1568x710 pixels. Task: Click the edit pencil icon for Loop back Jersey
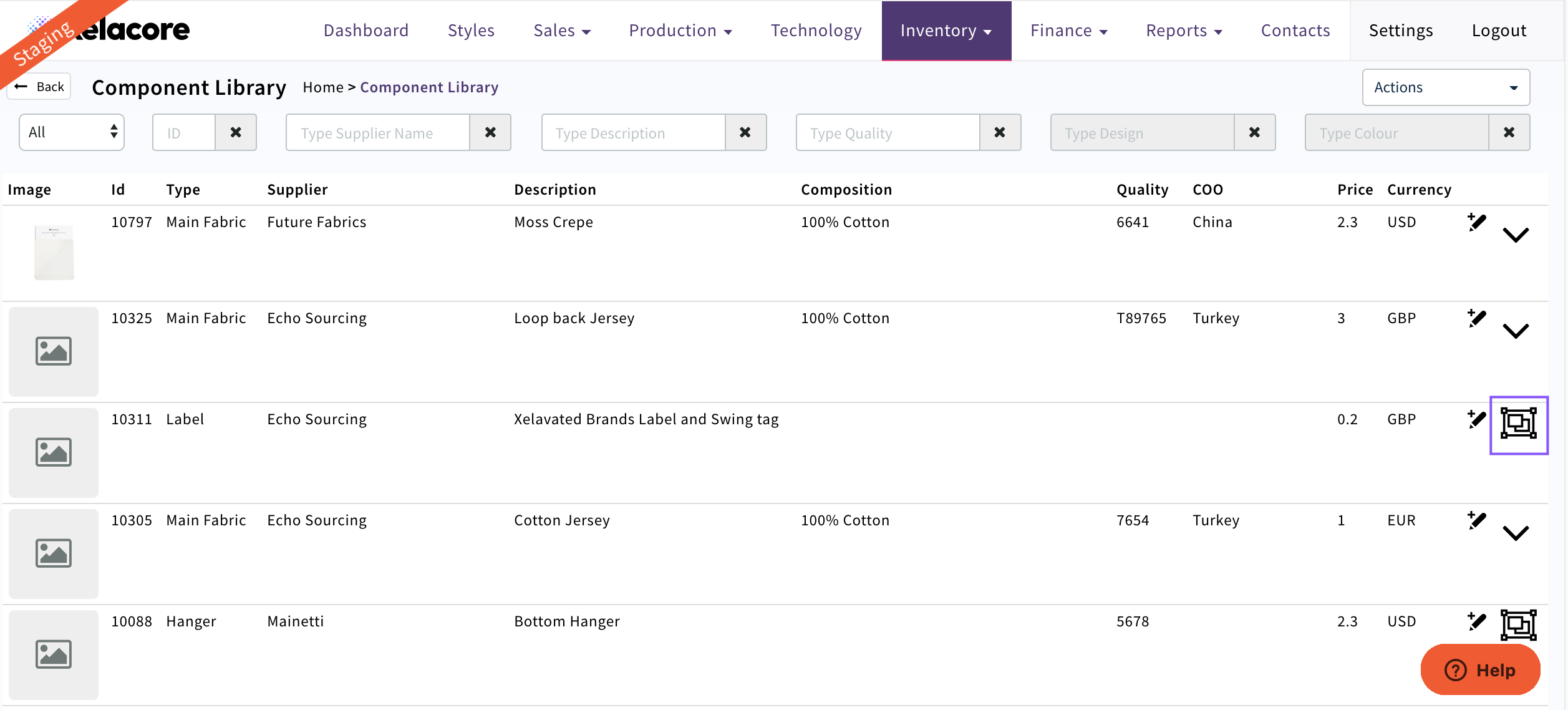pyautogui.click(x=1476, y=318)
